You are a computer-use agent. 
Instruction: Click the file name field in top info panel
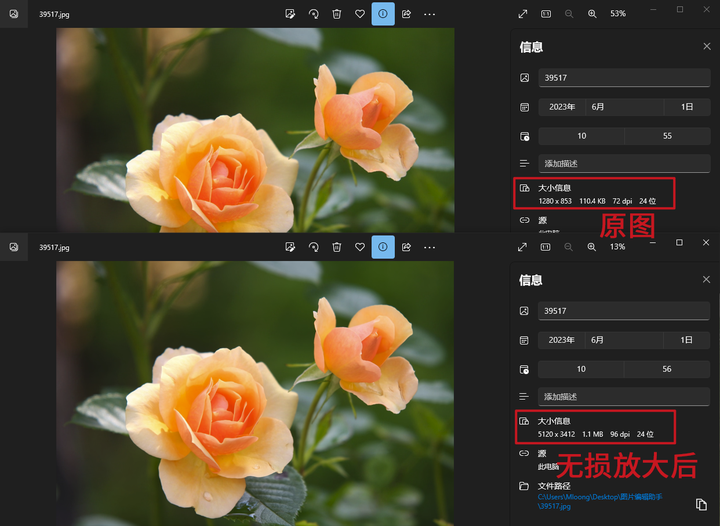click(x=624, y=78)
